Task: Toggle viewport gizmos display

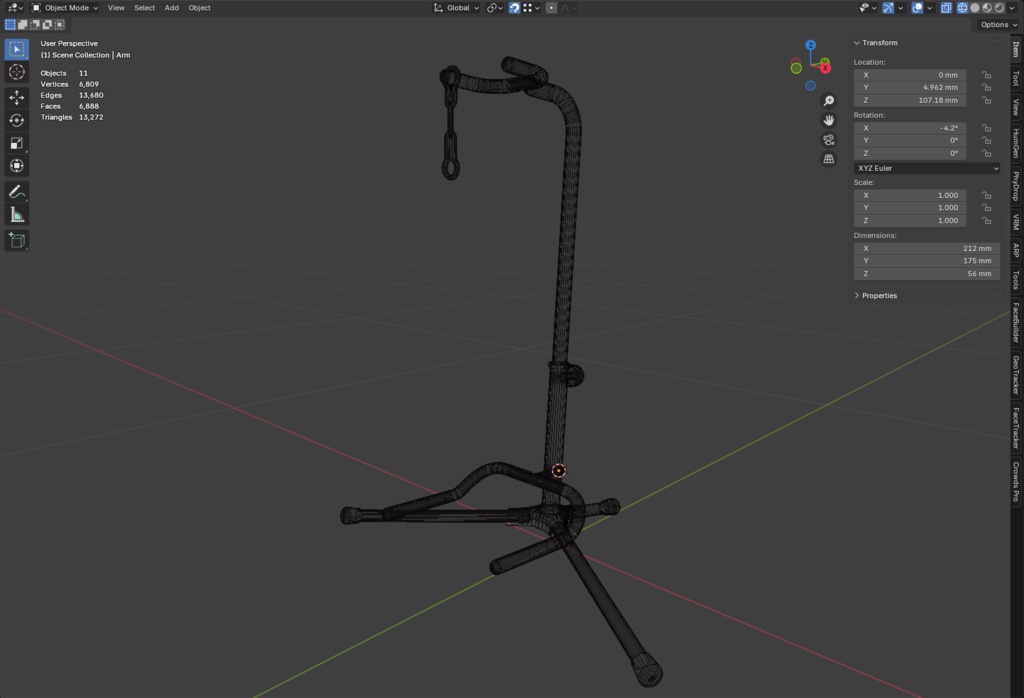Action: click(888, 8)
